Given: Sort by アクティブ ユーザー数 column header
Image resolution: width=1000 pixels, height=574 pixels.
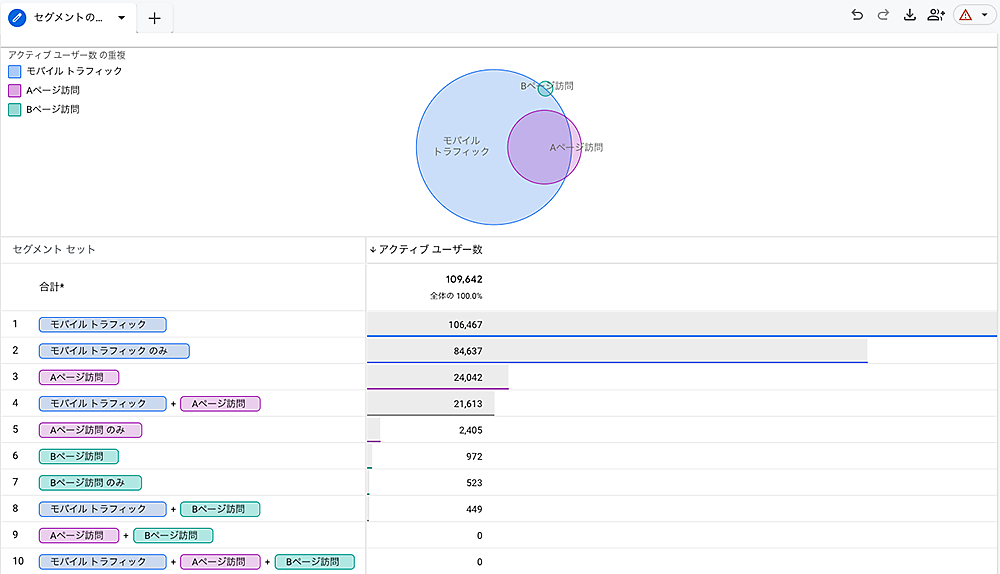Looking at the screenshot, I should (x=430, y=249).
